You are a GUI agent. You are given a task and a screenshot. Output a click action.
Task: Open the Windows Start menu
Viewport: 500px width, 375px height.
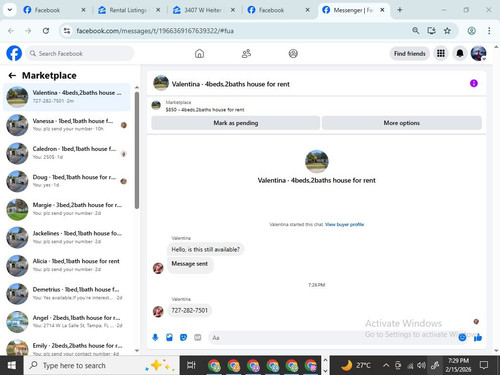(x=12, y=365)
